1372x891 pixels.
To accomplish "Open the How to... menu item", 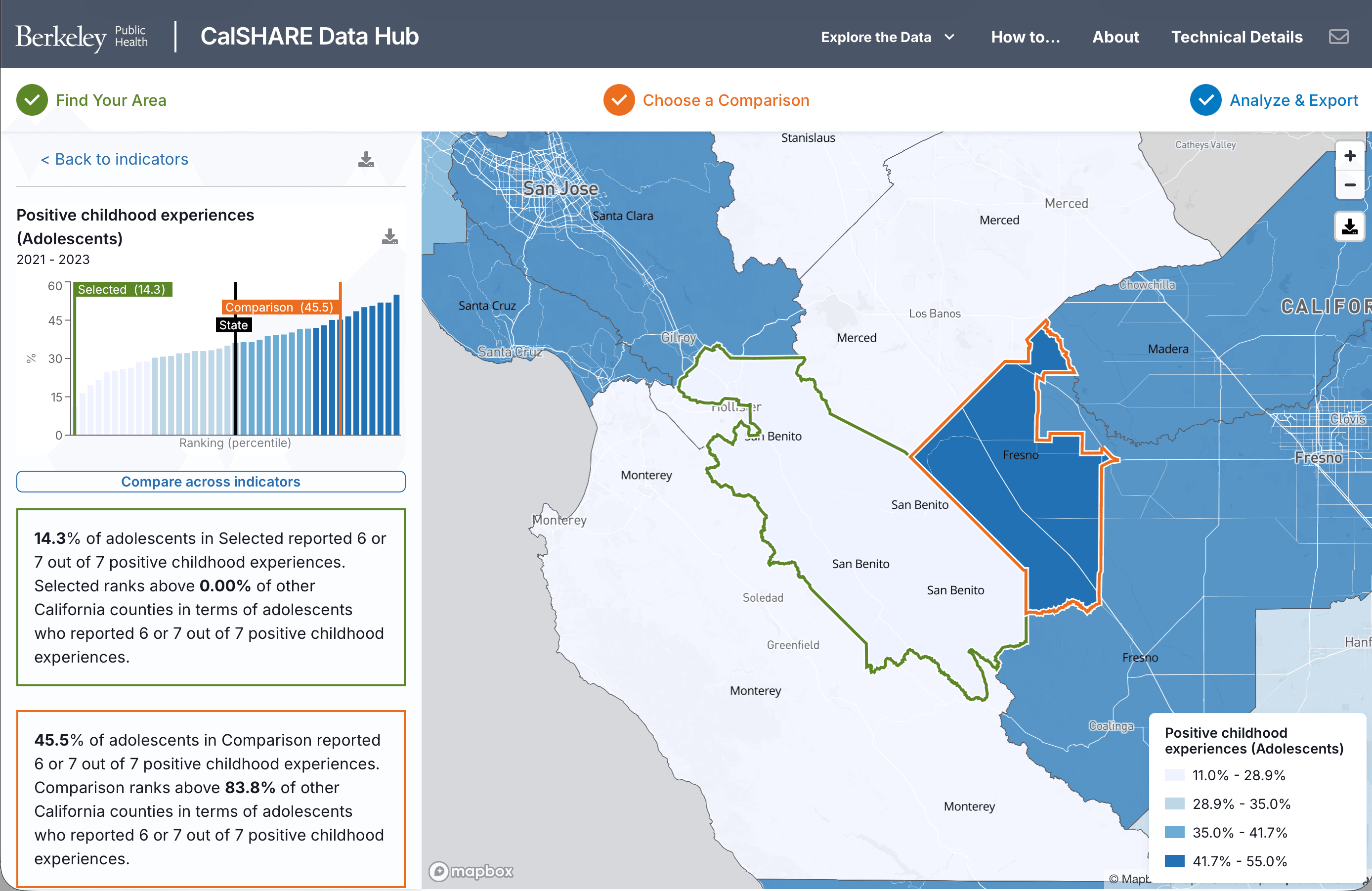I will (x=1025, y=36).
